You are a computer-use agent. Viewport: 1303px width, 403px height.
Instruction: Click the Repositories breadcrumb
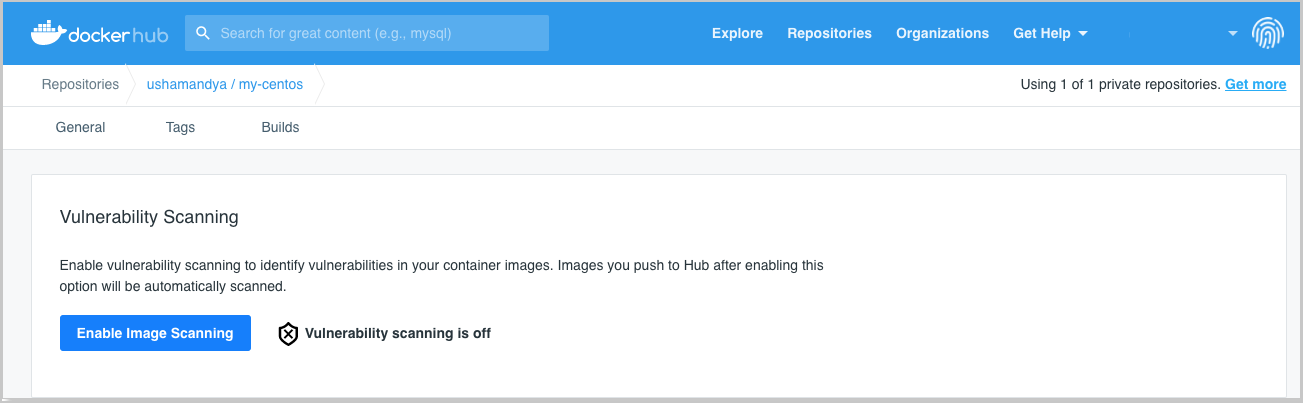[x=80, y=84]
